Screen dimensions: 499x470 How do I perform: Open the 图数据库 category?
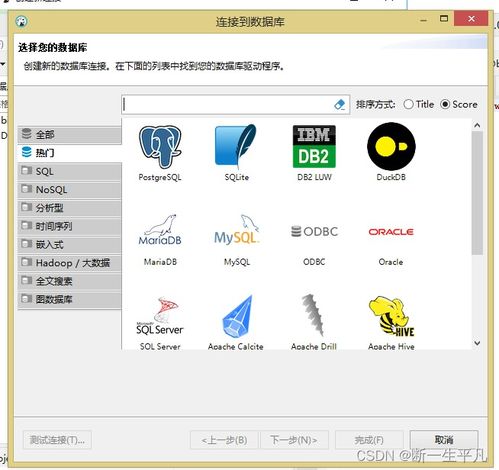(x=70, y=299)
